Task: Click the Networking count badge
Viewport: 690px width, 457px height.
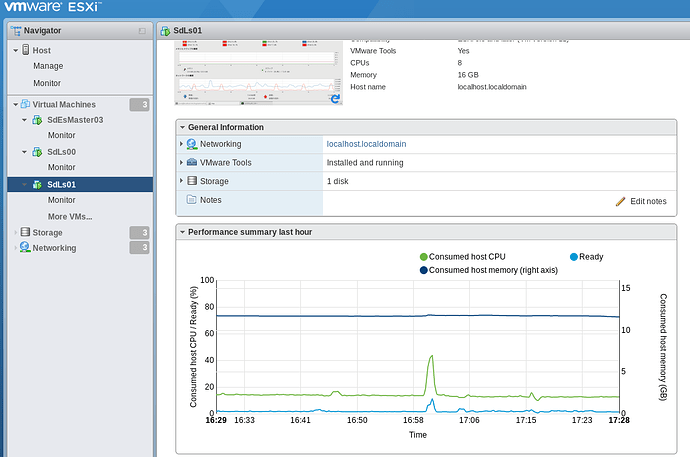Action: [139, 248]
